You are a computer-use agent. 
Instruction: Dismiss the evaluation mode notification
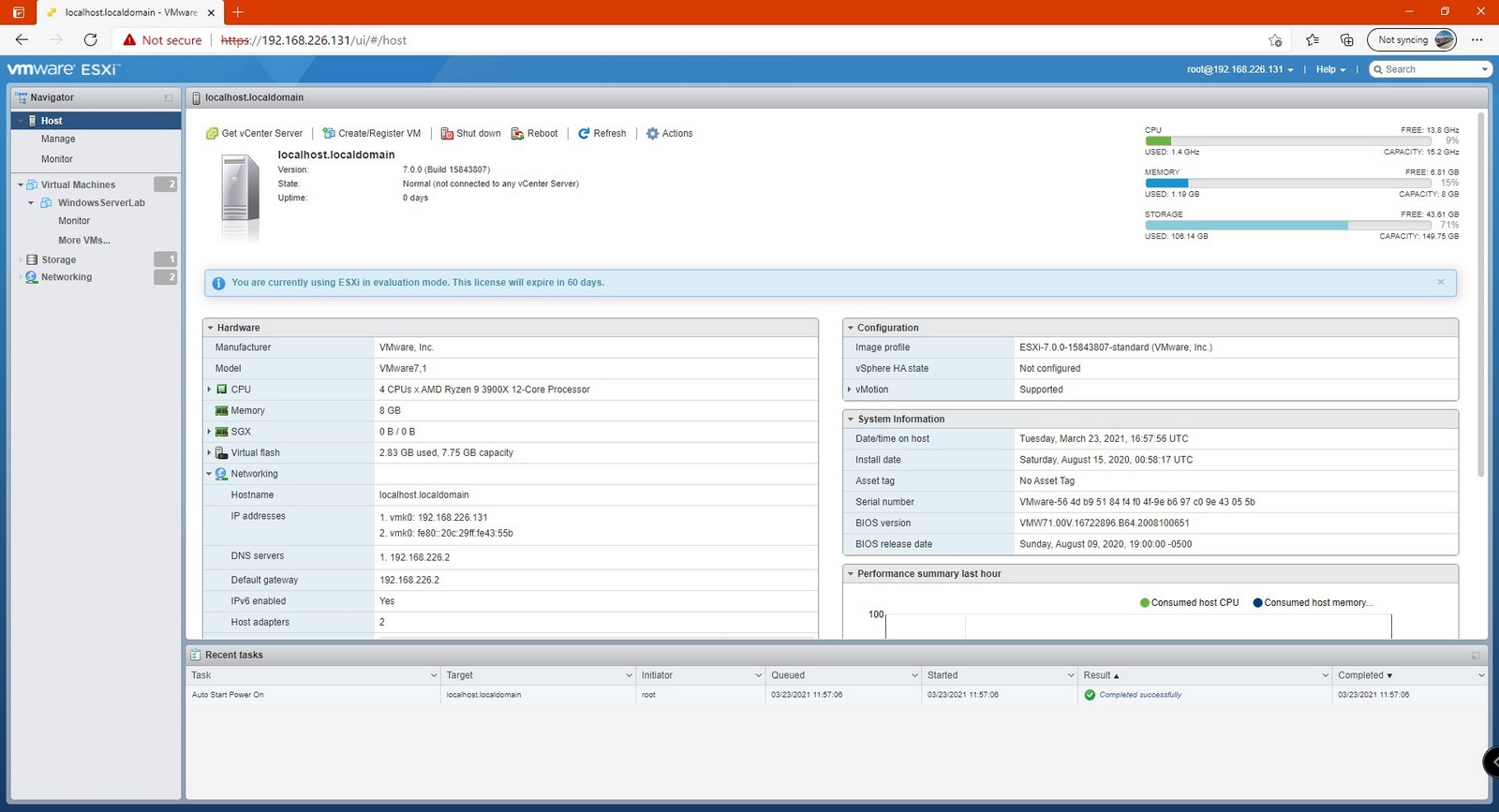click(1441, 282)
